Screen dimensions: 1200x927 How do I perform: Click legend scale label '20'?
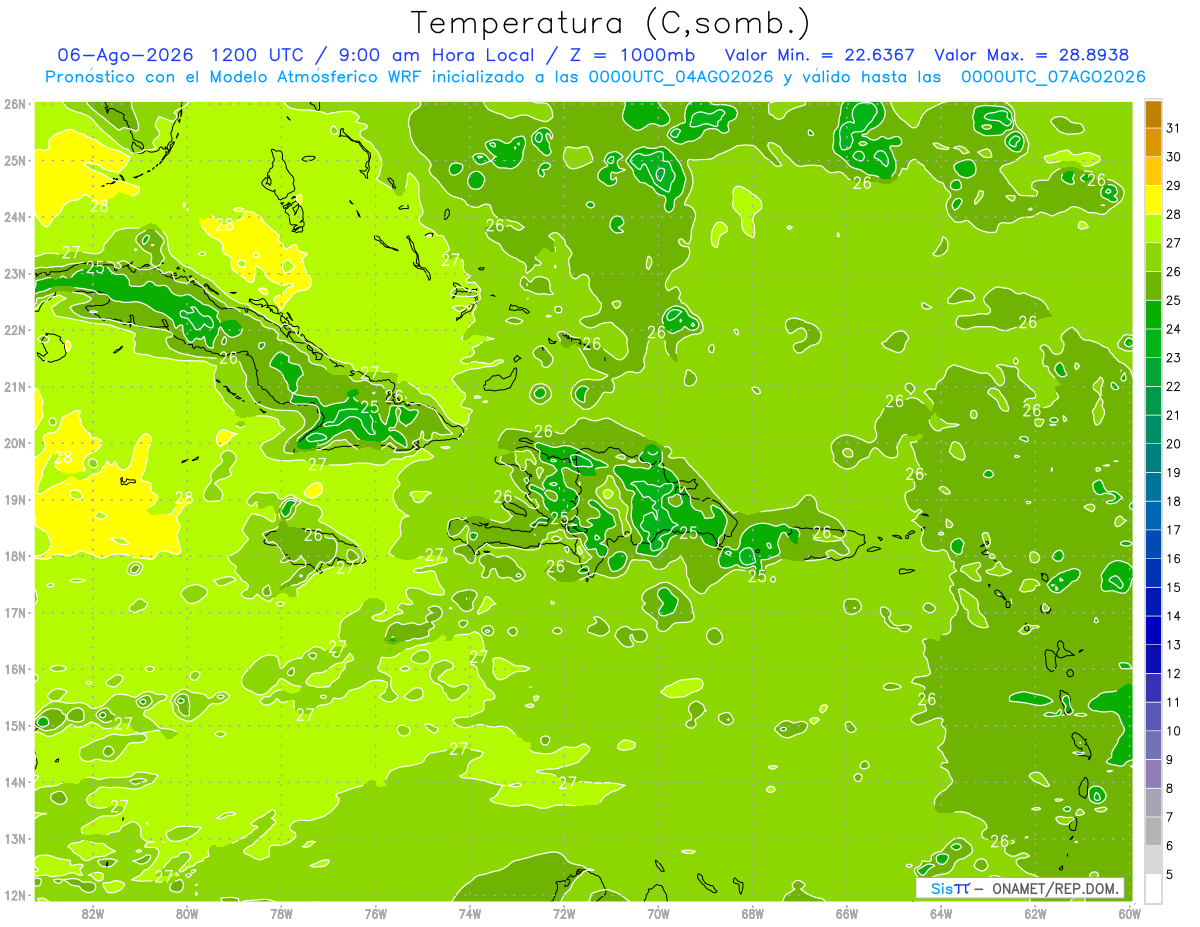(1173, 444)
